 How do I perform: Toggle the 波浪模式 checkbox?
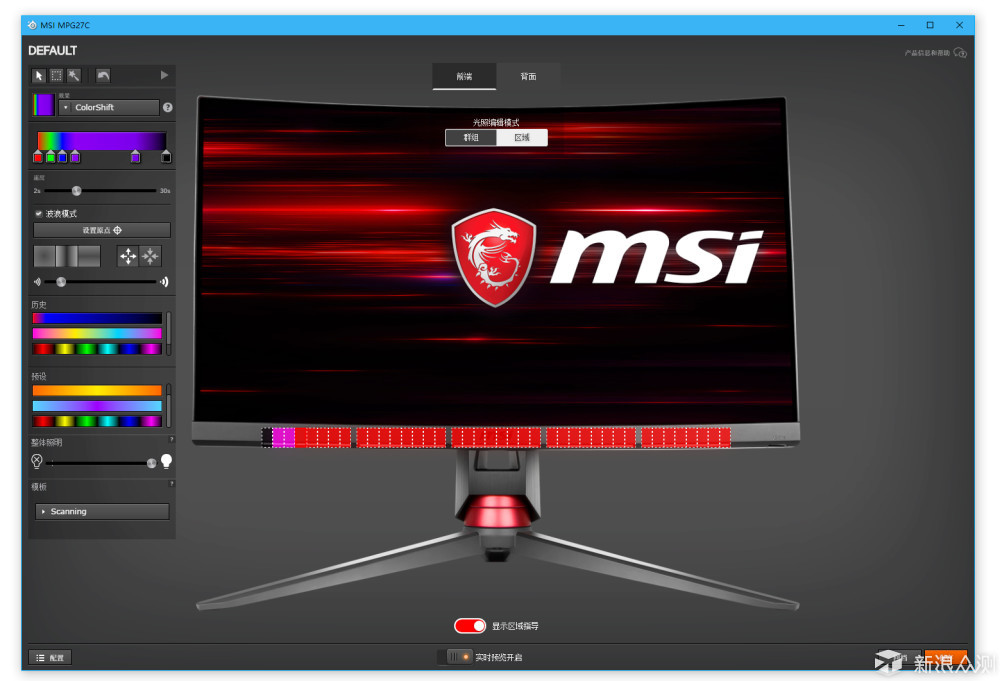(39, 213)
